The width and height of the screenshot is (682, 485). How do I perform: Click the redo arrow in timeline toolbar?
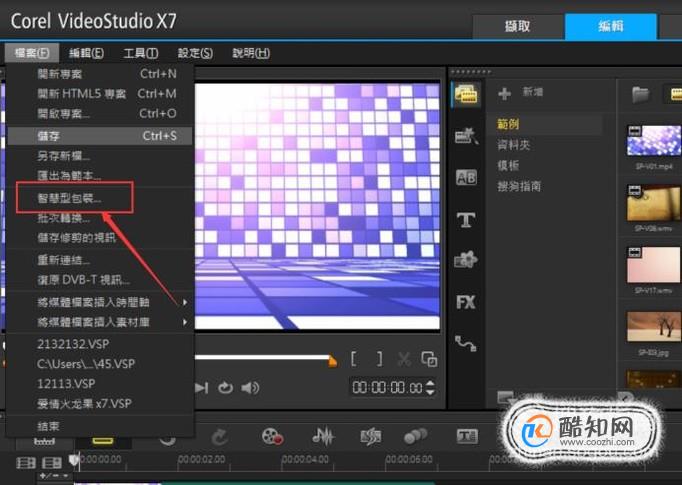pyautogui.click(x=220, y=437)
